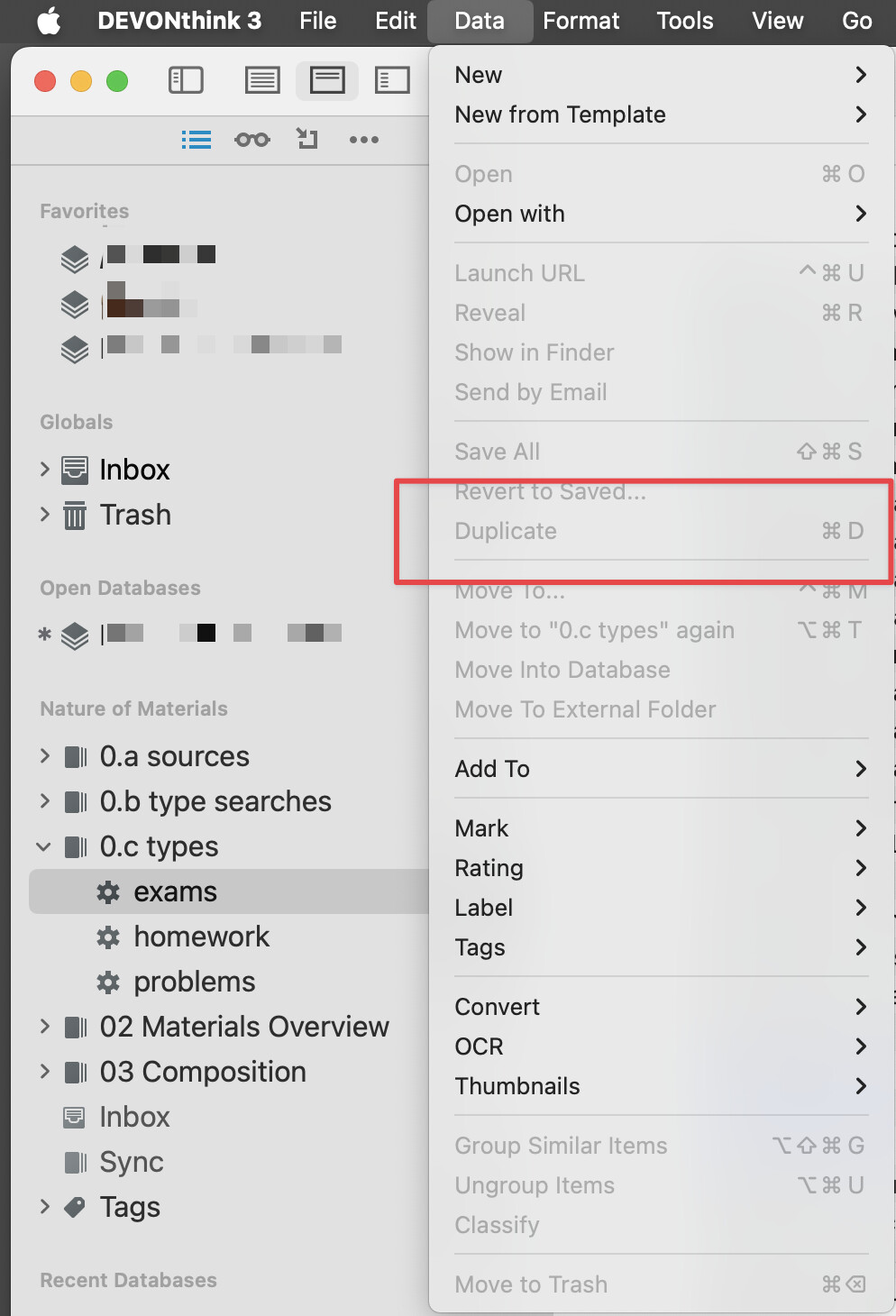Expand the 02 Materials Overview group
This screenshot has width=896, height=1316.
pyautogui.click(x=45, y=1026)
